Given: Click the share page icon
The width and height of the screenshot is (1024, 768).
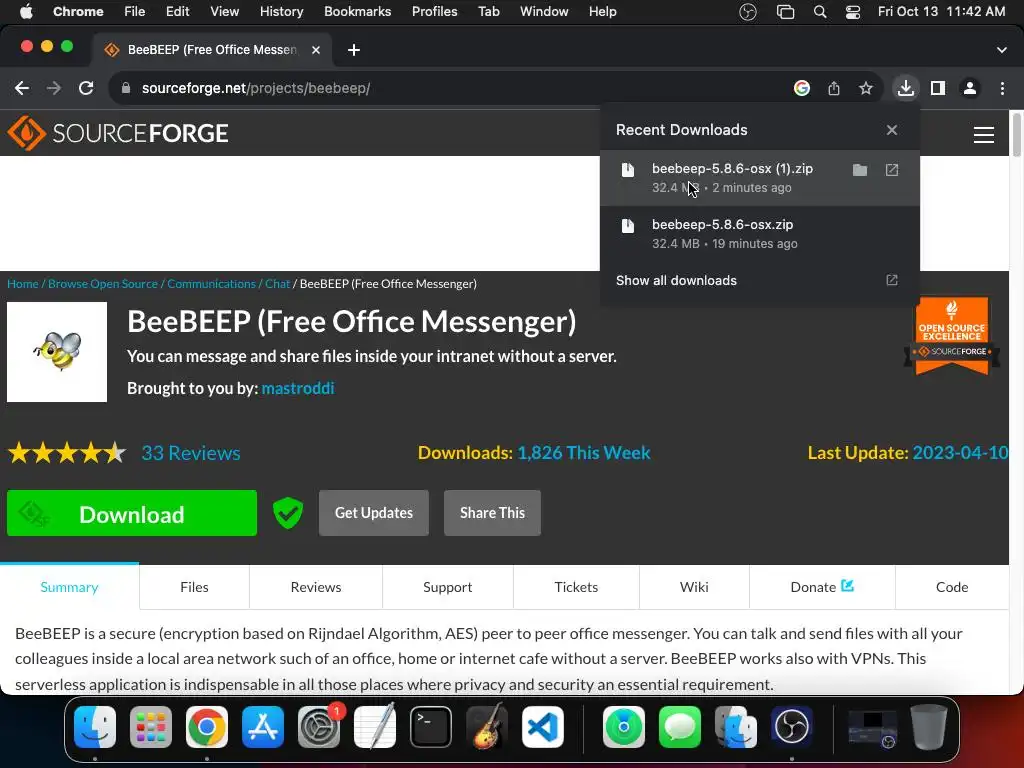Looking at the screenshot, I should [834, 88].
